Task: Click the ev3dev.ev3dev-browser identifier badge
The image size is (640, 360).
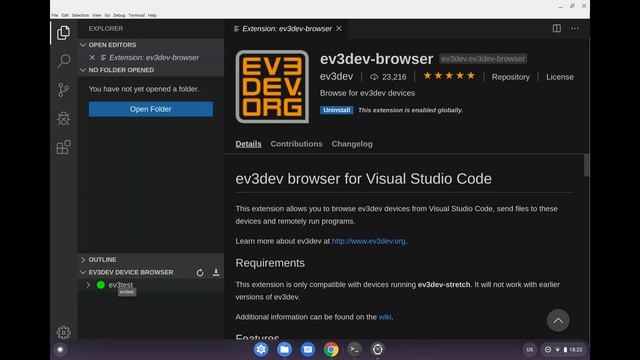Action: (483, 59)
